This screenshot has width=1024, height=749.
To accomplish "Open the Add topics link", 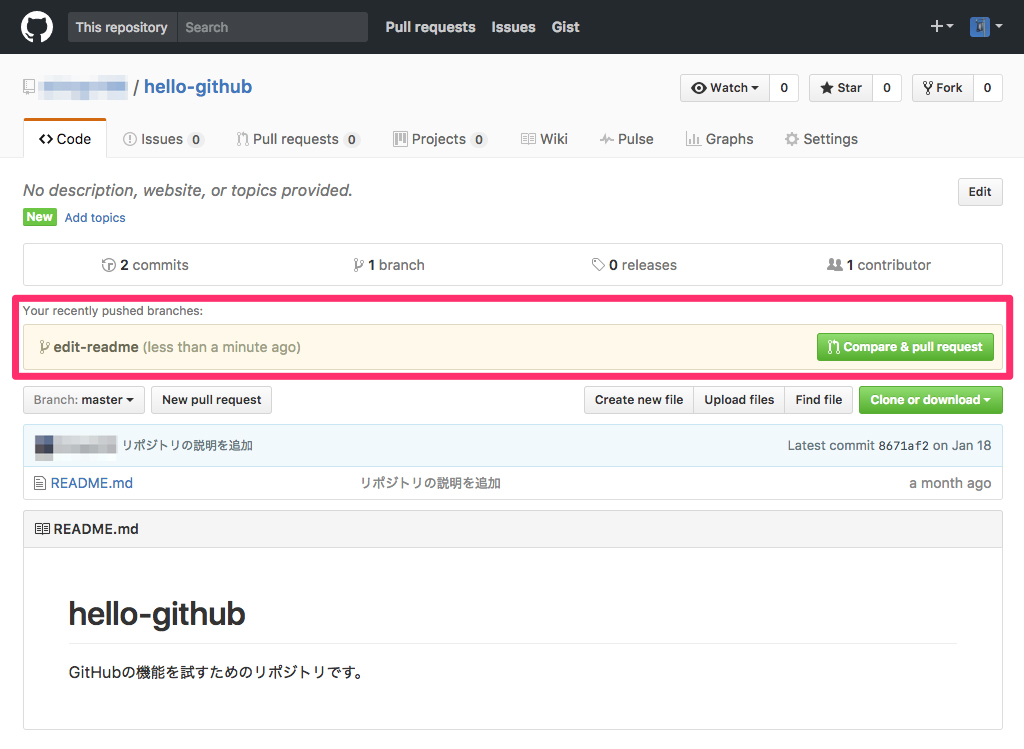I will pos(95,218).
